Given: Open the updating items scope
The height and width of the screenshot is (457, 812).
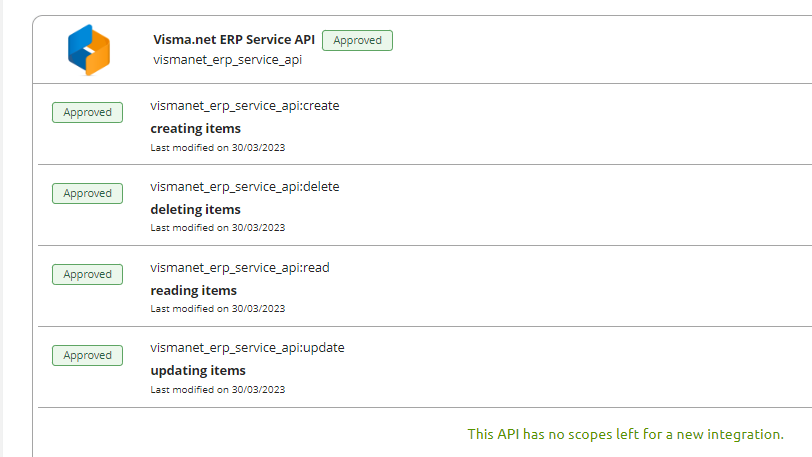Looking at the screenshot, I should coord(198,370).
